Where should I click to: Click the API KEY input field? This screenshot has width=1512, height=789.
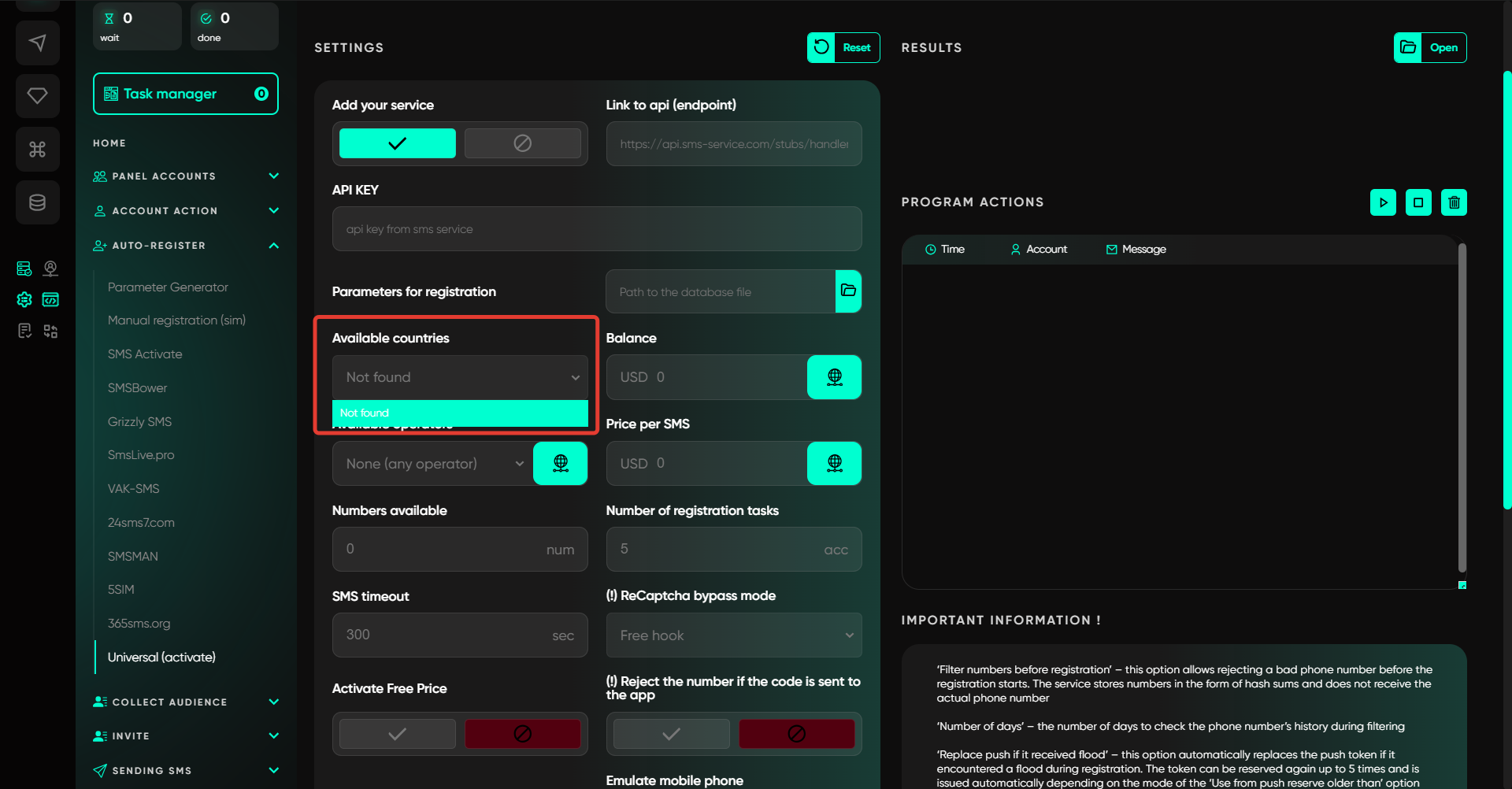click(596, 229)
